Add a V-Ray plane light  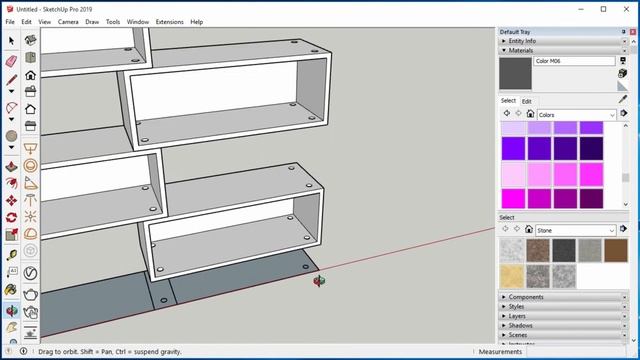click(31, 149)
